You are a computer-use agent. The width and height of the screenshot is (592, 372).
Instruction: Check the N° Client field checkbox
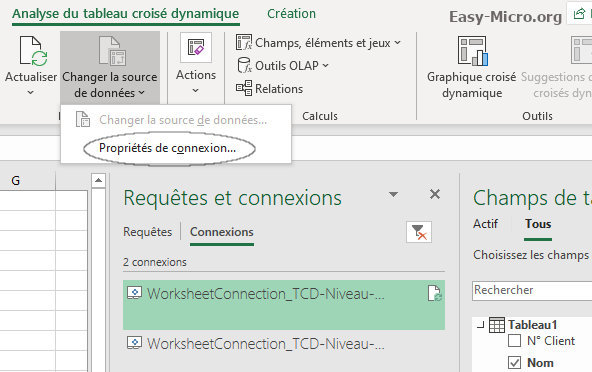click(514, 340)
